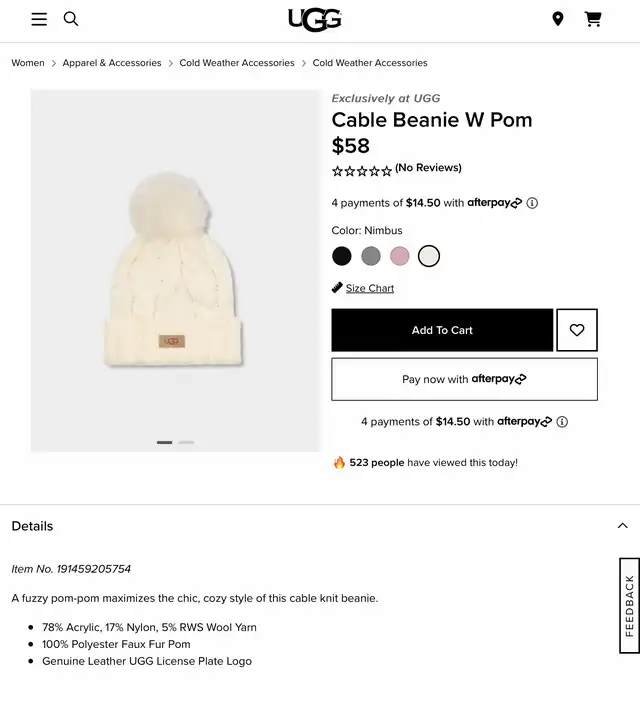Select the black color swatch
640x707 pixels.
342,256
